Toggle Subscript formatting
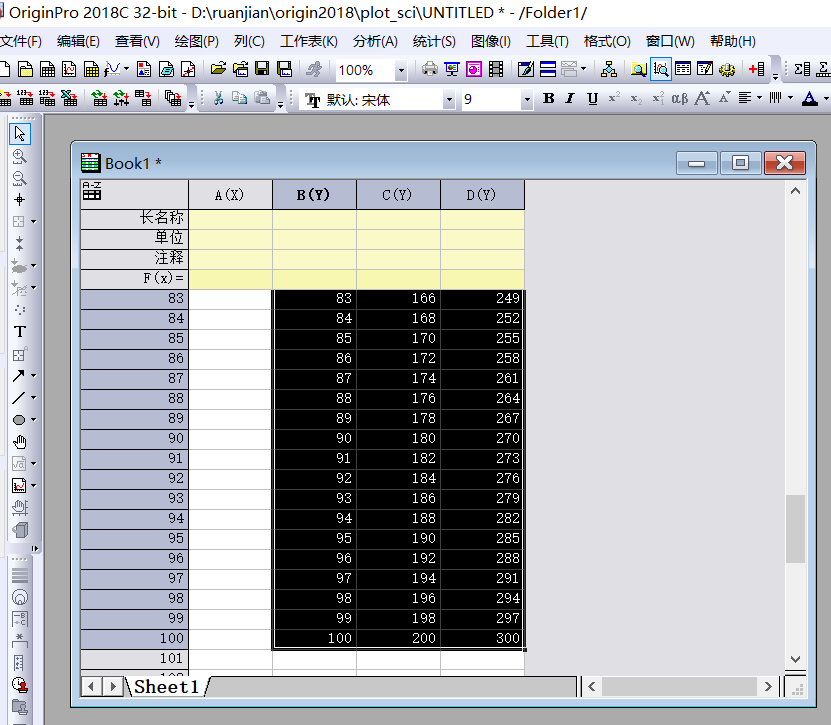 click(x=636, y=99)
